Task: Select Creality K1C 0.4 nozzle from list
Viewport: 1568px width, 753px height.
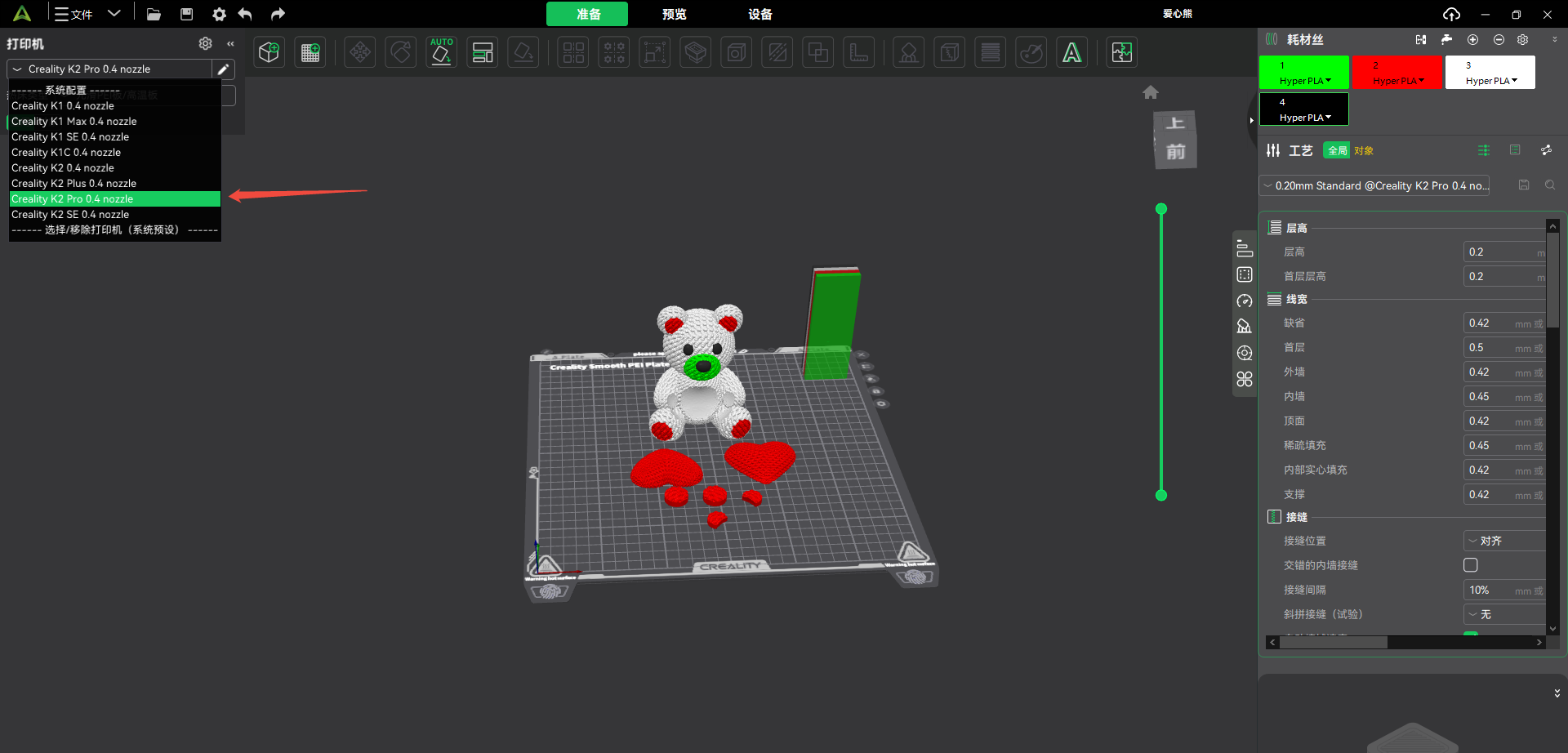Action: tap(114, 153)
